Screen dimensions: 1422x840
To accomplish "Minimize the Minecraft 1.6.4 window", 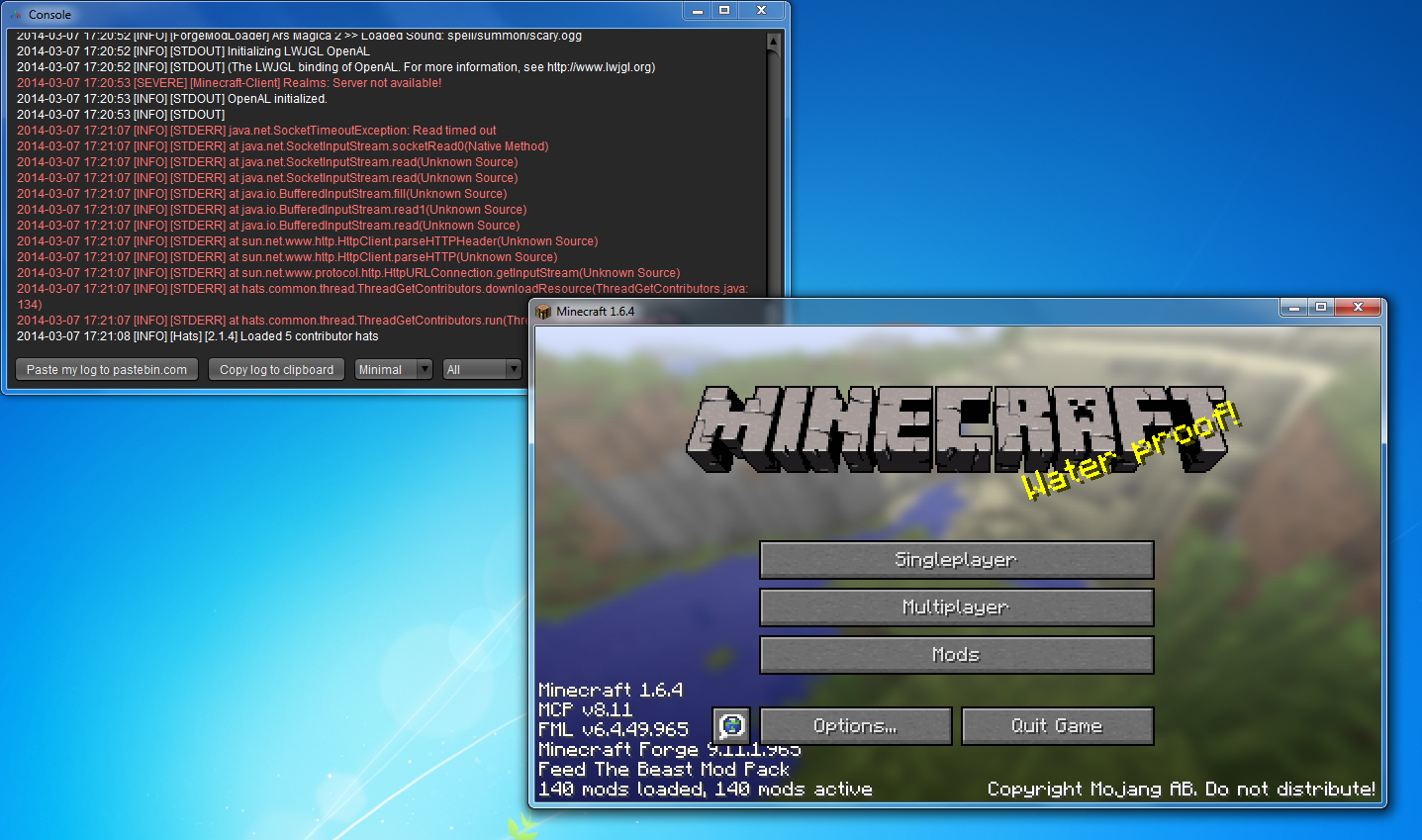I will click(x=1293, y=308).
